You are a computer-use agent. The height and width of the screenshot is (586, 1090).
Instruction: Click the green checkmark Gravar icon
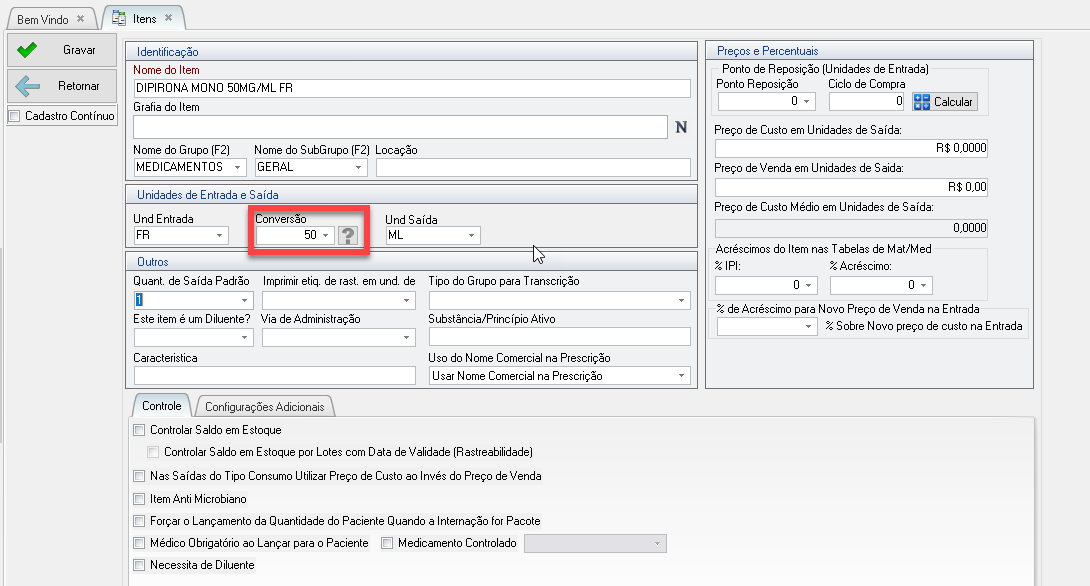[x=28, y=49]
